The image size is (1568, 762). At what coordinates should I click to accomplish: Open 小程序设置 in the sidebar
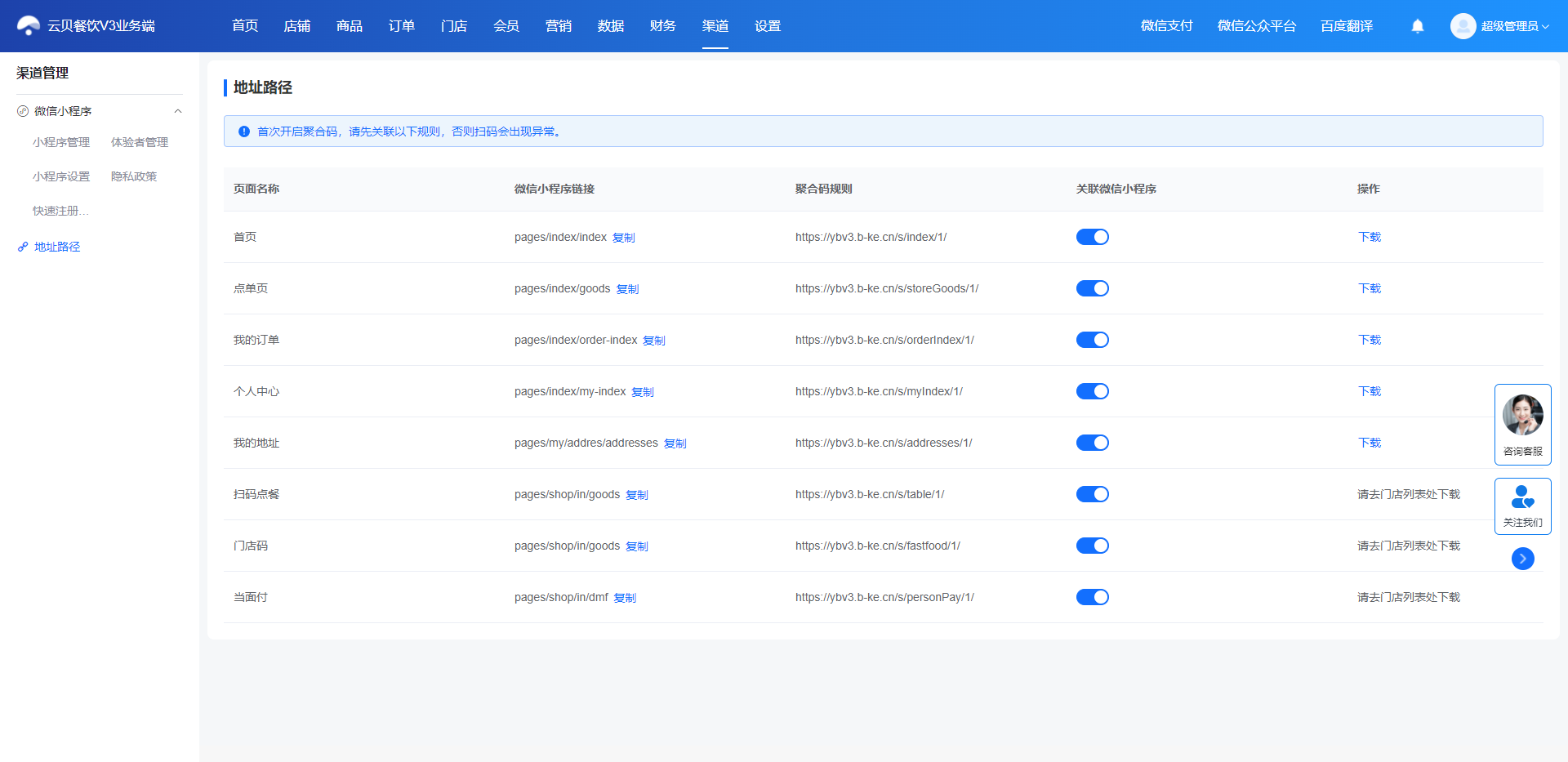(x=61, y=176)
